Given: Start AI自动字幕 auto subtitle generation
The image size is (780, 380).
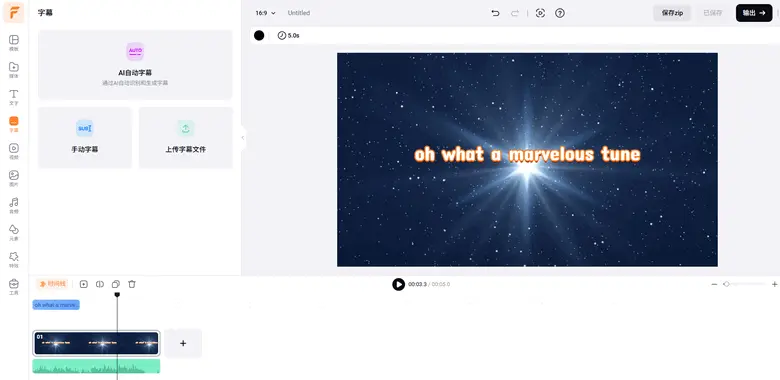Looking at the screenshot, I should point(135,65).
